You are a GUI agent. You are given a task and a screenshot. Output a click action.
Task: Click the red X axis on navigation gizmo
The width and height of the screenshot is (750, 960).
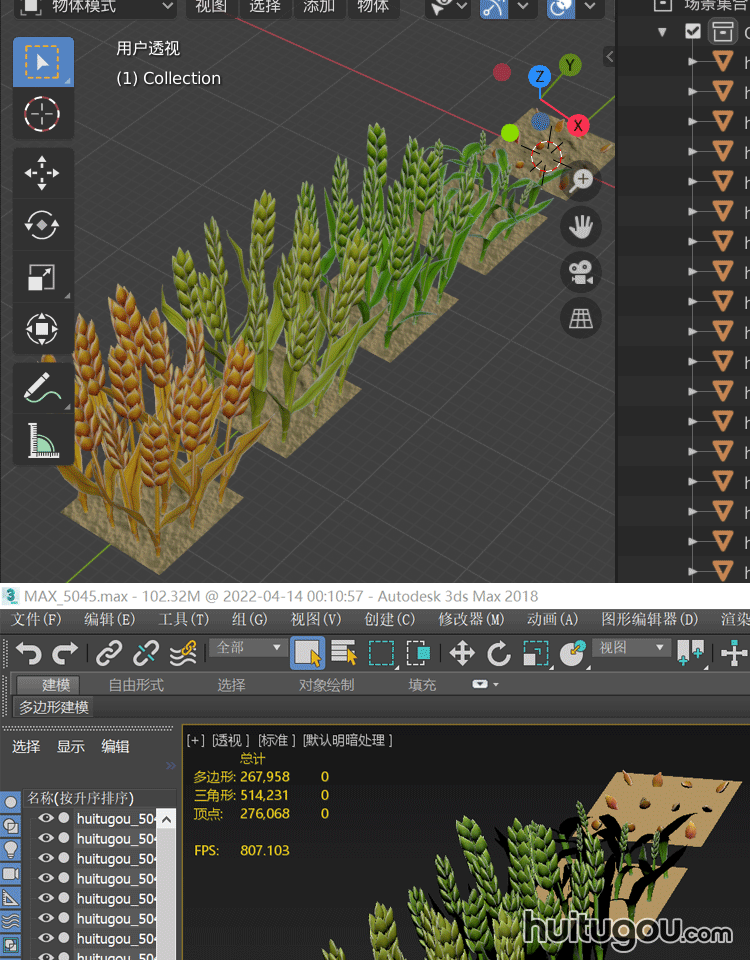click(578, 126)
